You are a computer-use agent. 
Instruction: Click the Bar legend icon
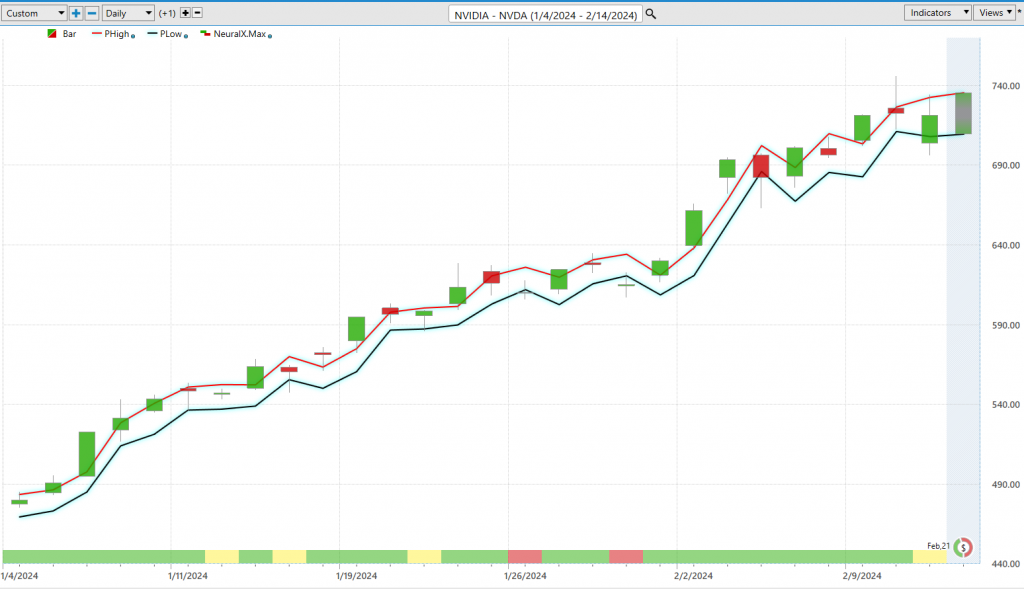coord(52,34)
